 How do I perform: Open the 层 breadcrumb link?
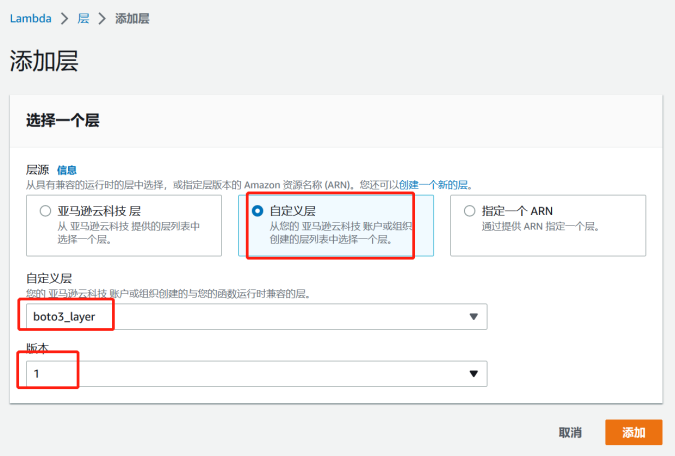83,19
